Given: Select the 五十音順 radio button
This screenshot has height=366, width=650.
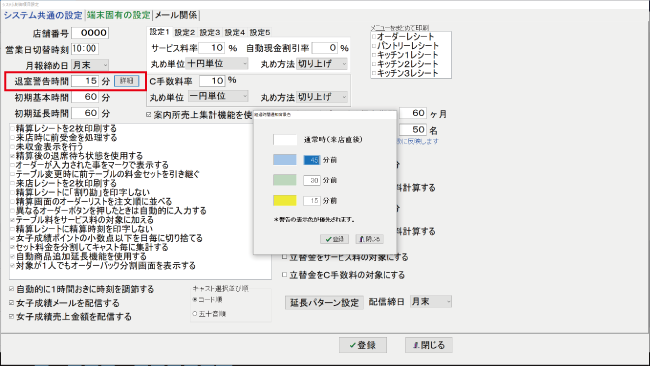Looking at the screenshot, I should [195, 314].
